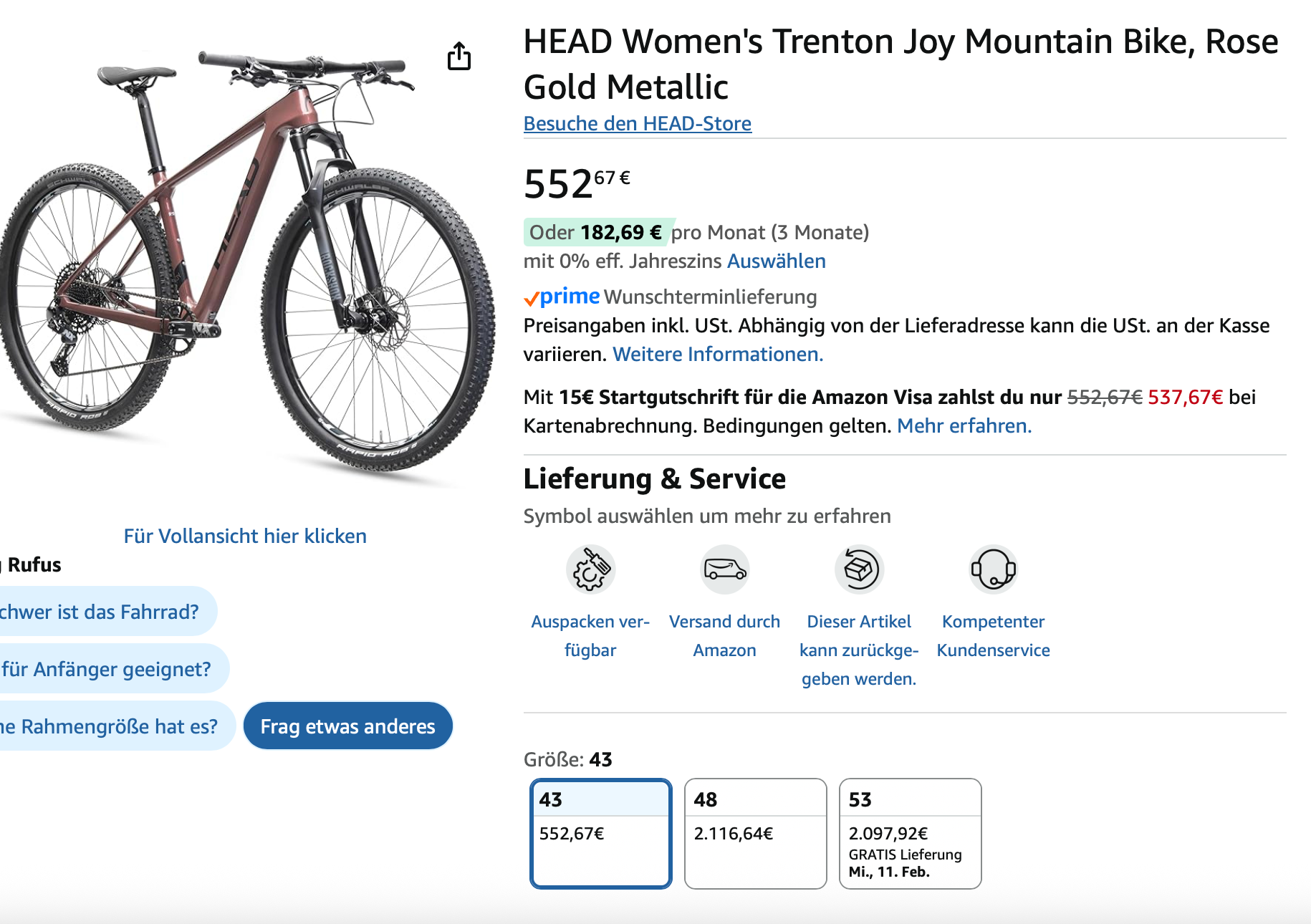Open the Kompetenter Kundenservice text link
This screenshot has width=1311, height=924.
(993, 635)
